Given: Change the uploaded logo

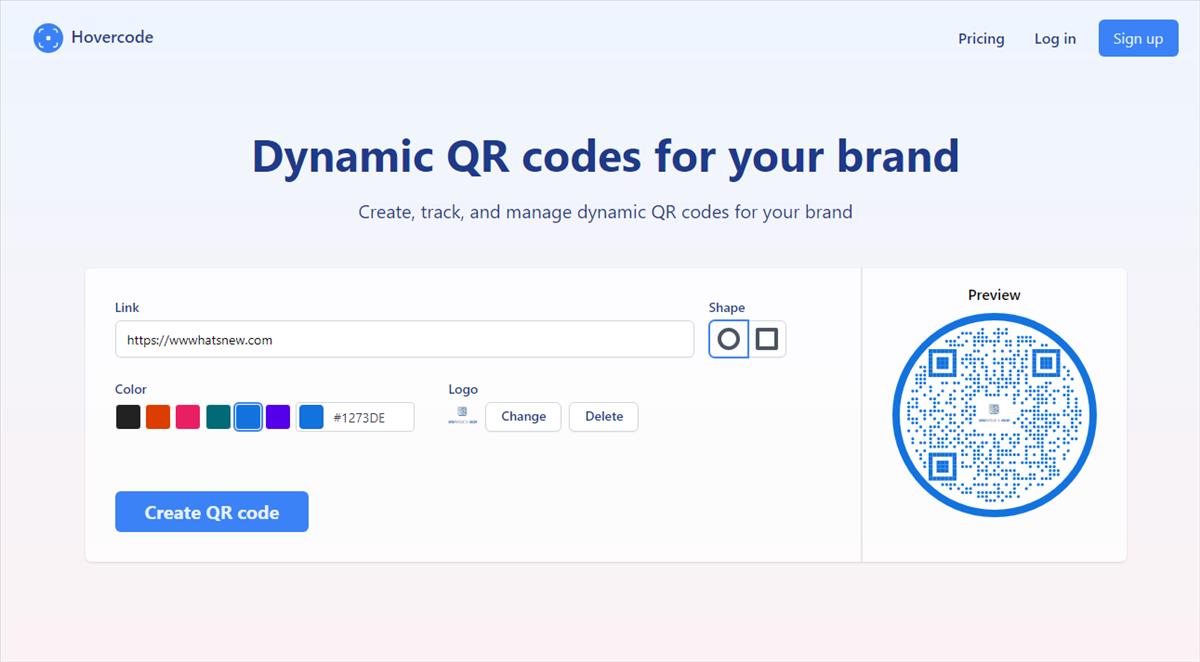Looking at the screenshot, I should pos(523,417).
